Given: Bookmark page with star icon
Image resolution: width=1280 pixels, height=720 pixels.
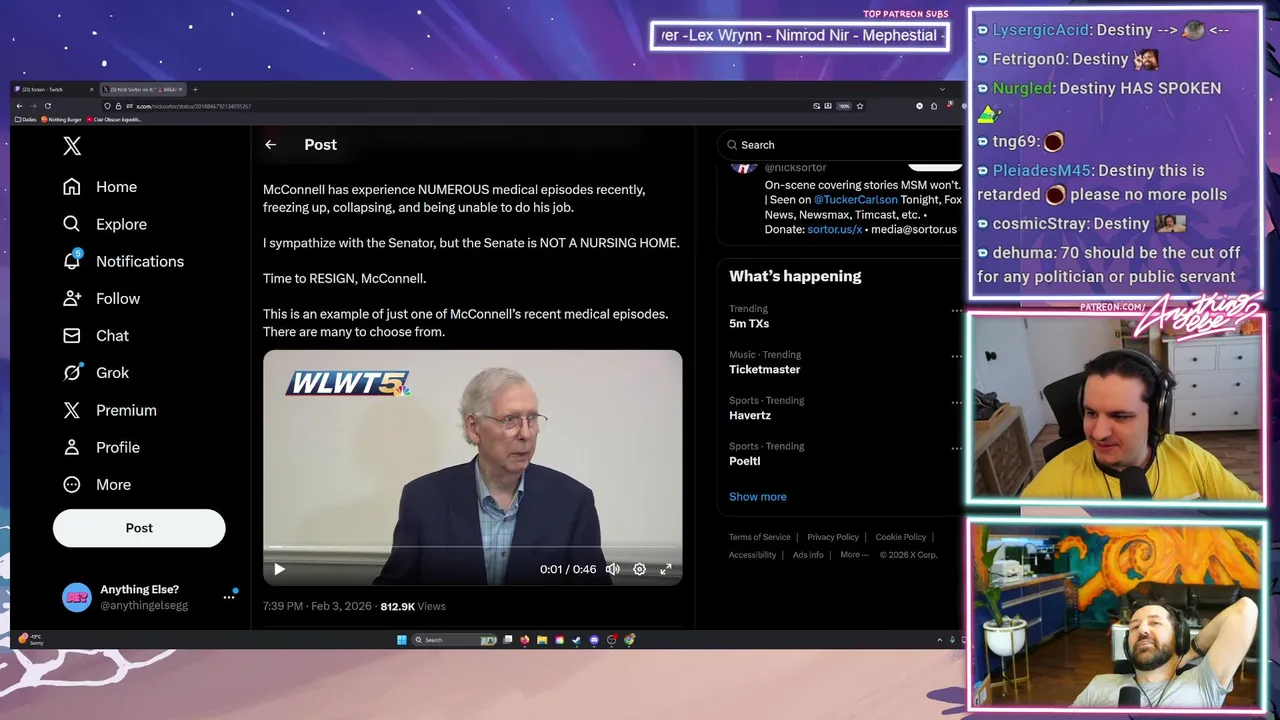Looking at the screenshot, I should (860, 106).
